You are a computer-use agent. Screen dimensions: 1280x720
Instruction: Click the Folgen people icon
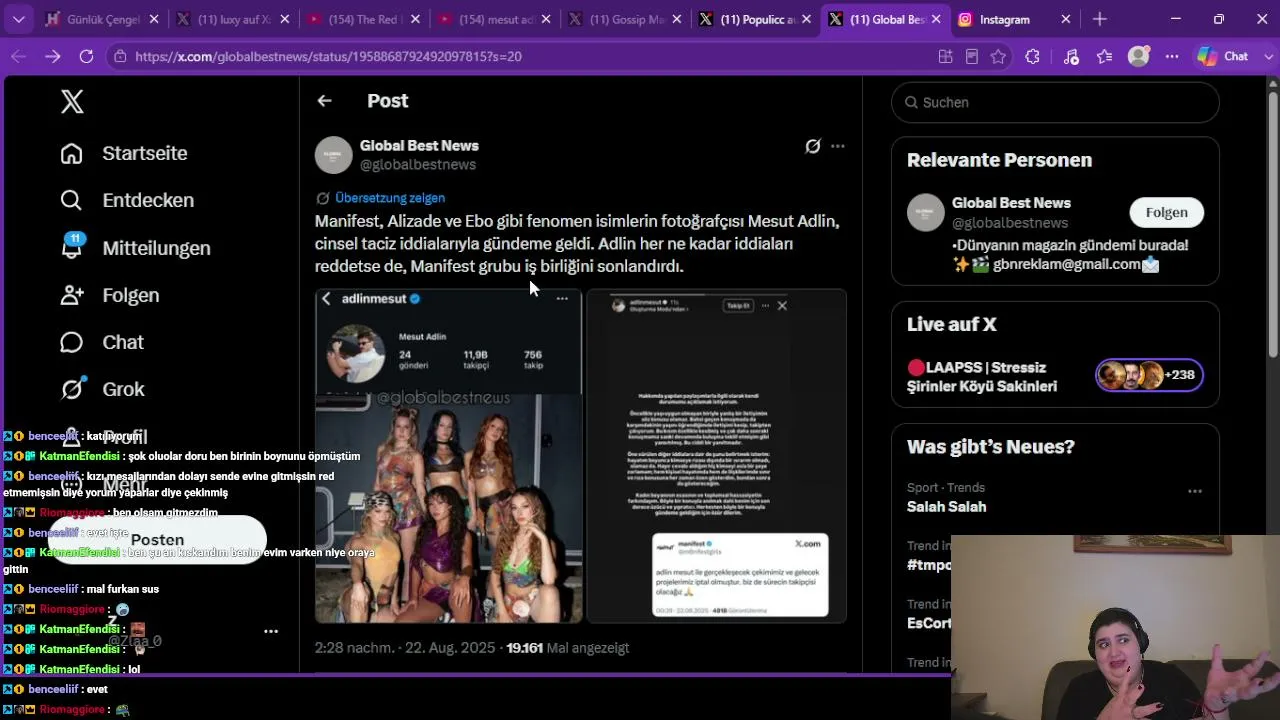(71, 295)
